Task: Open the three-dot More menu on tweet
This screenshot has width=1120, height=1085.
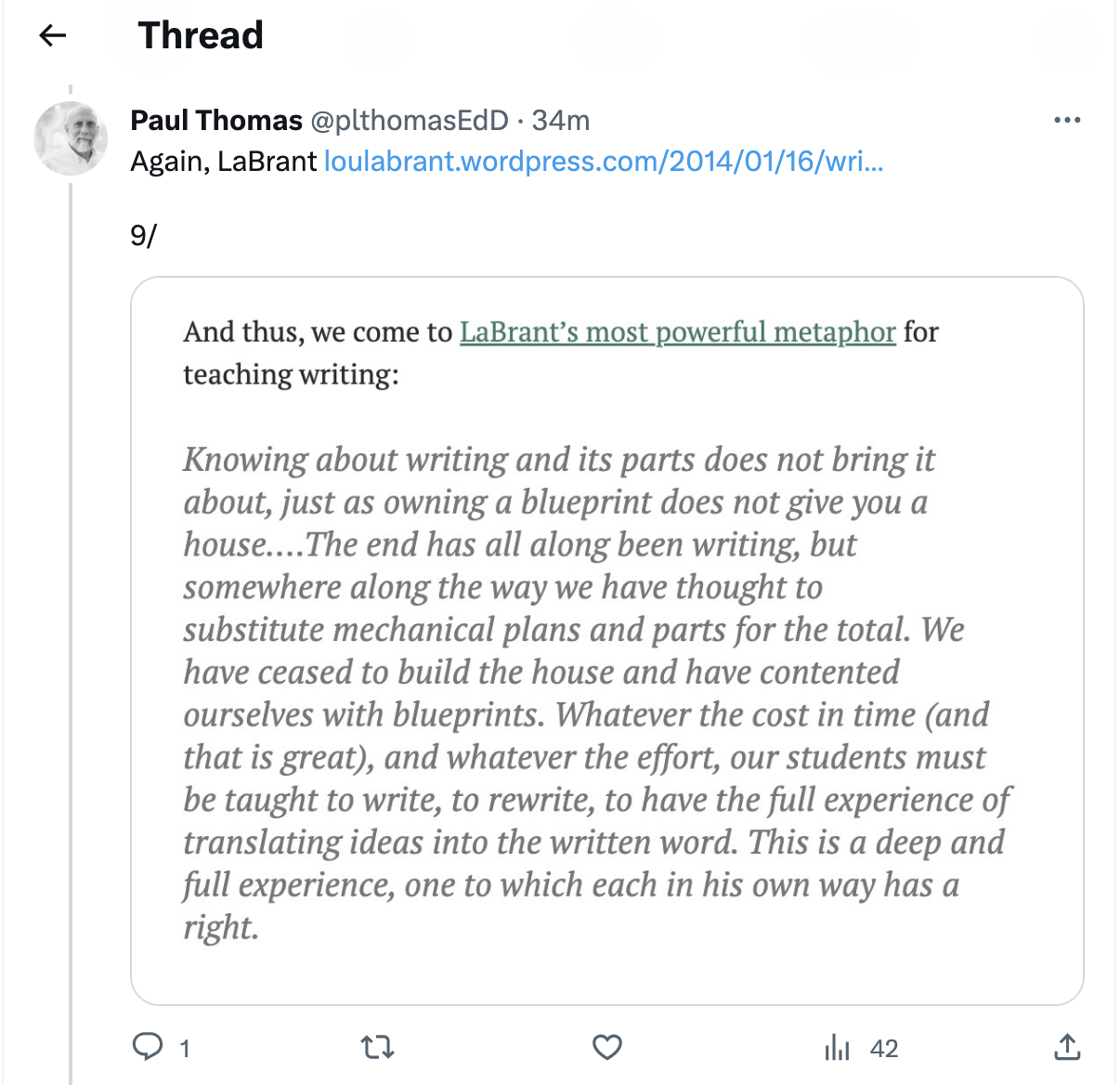Action: [x=1067, y=120]
